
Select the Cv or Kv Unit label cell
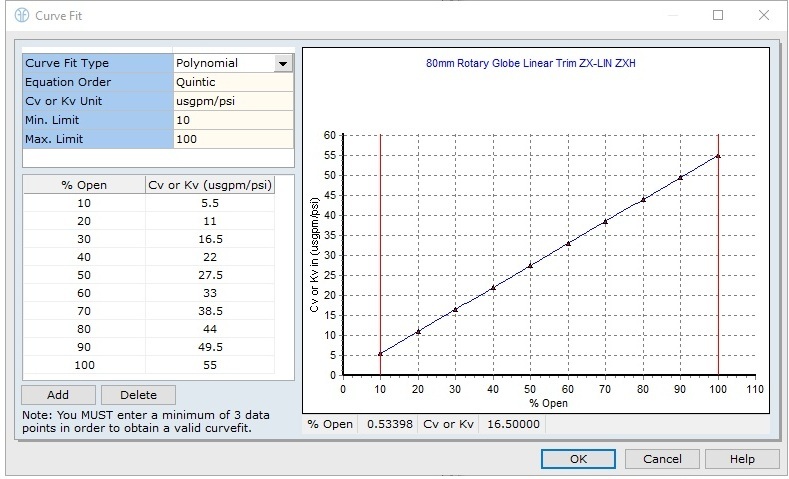(98, 101)
